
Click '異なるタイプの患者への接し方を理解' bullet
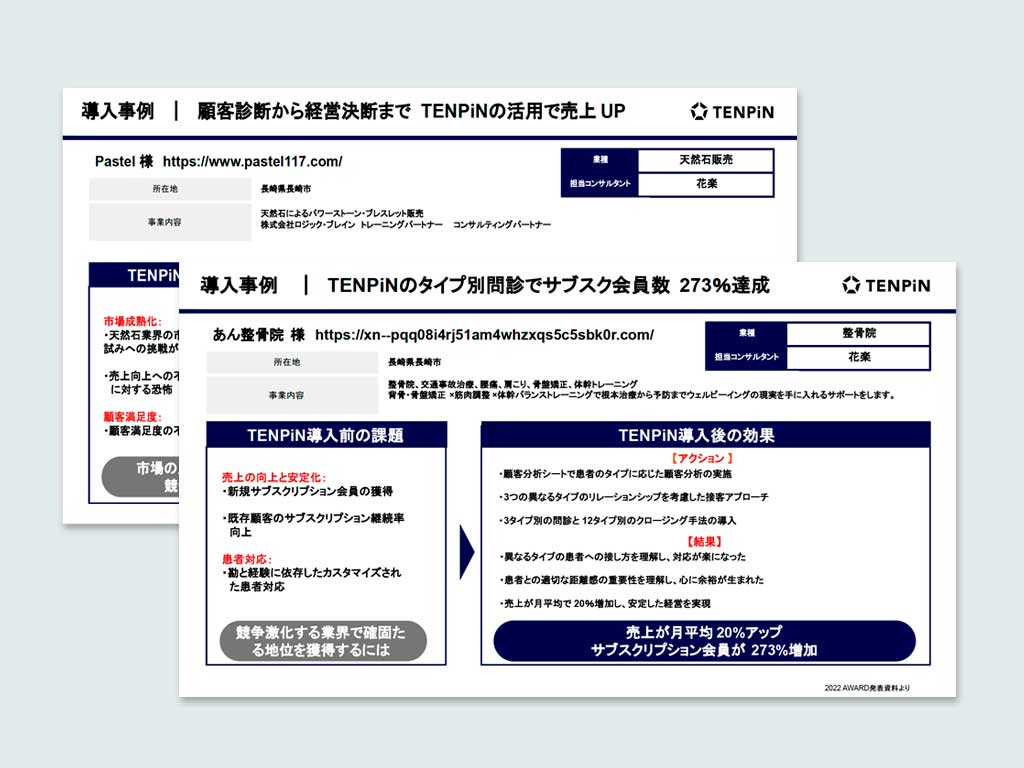point(622,556)
